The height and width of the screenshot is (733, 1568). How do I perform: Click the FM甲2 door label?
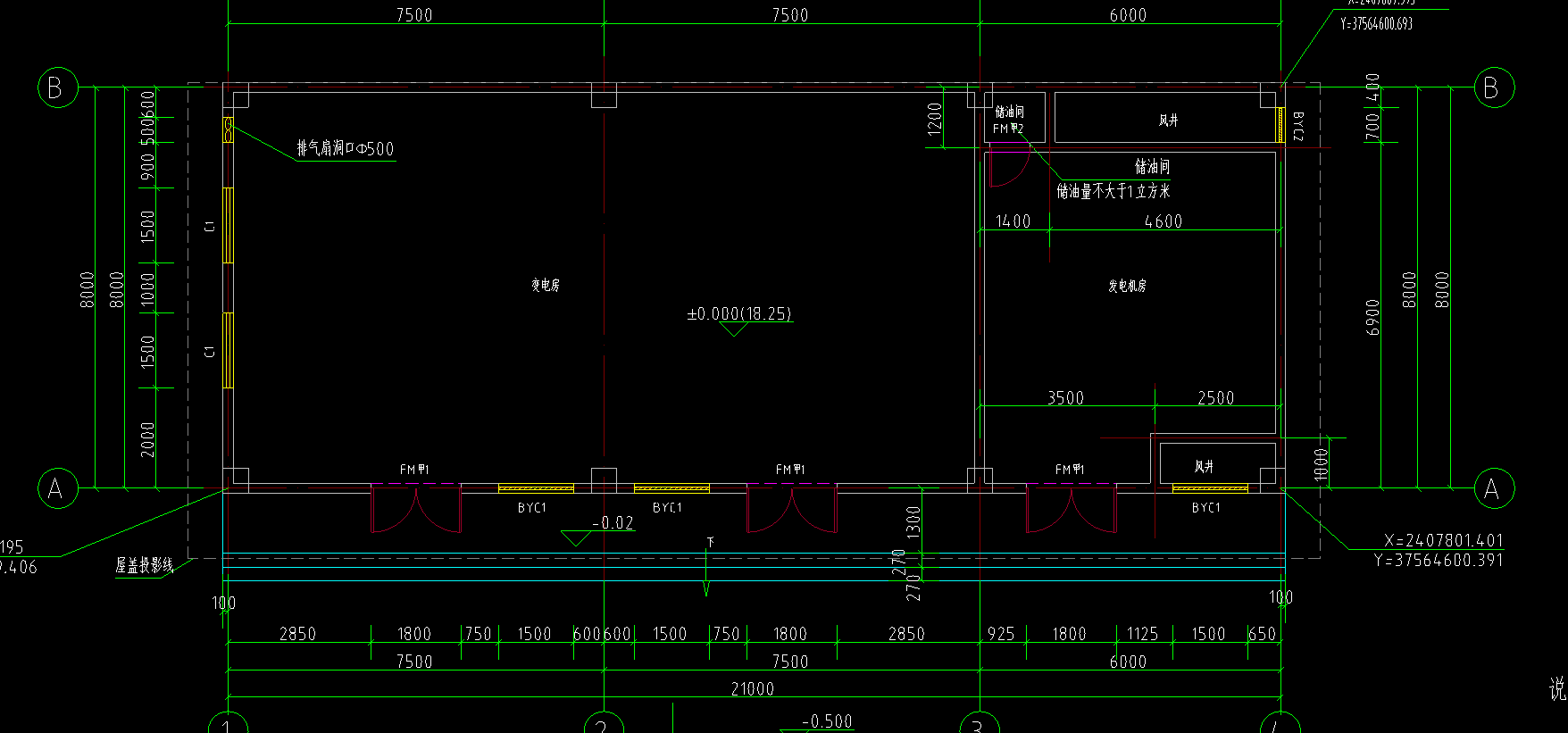tap(1008, 129)
